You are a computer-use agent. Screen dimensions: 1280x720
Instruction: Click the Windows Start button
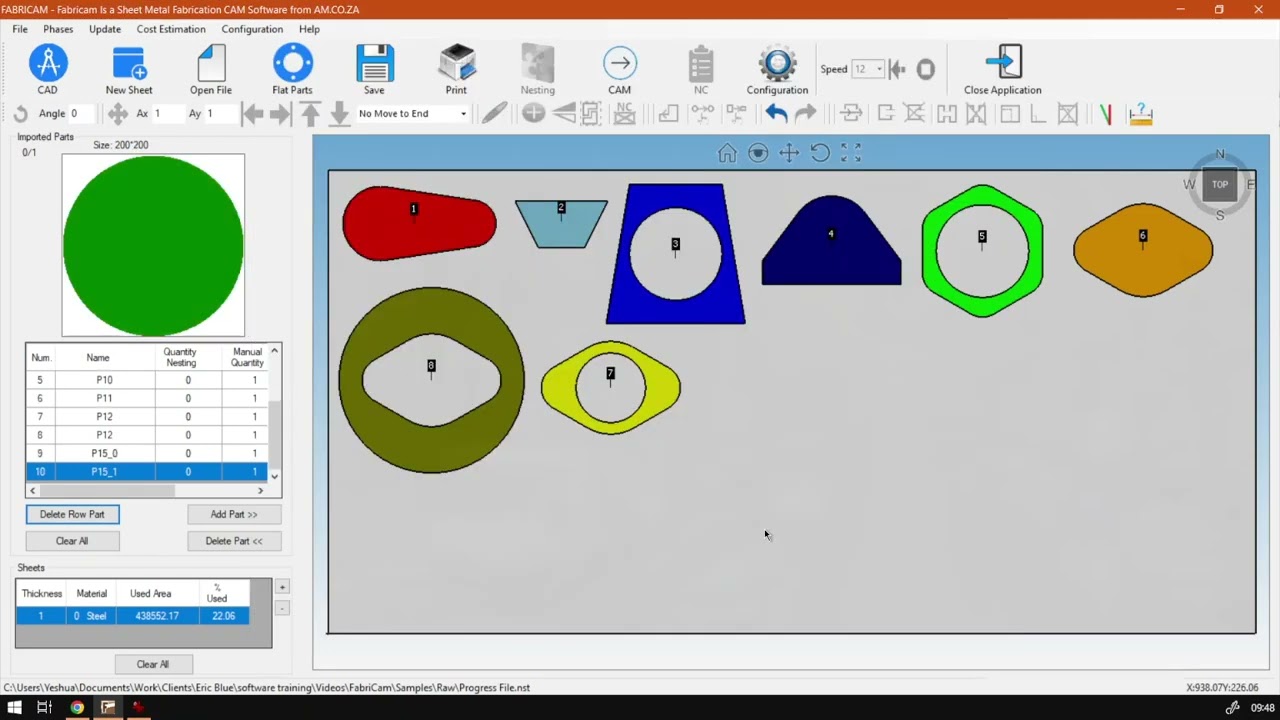15,708
